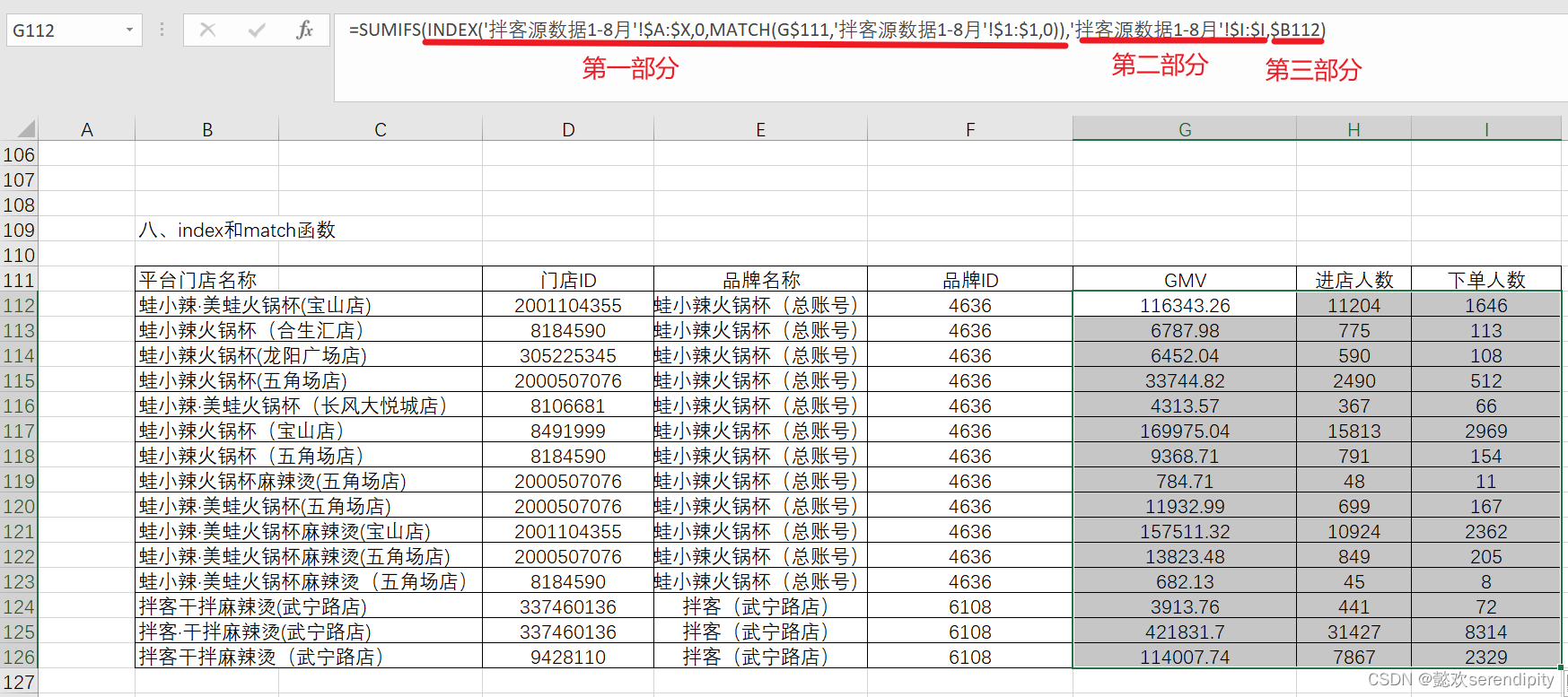Select GMV cell 421831.7

click(x=1185, y=632)
